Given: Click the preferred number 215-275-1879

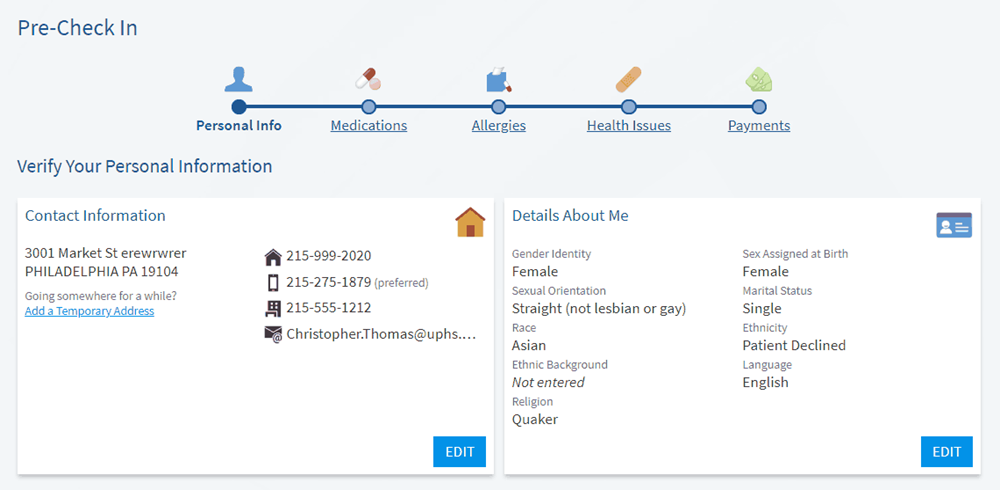Looking at the screenshot, I should pos(328,282).
